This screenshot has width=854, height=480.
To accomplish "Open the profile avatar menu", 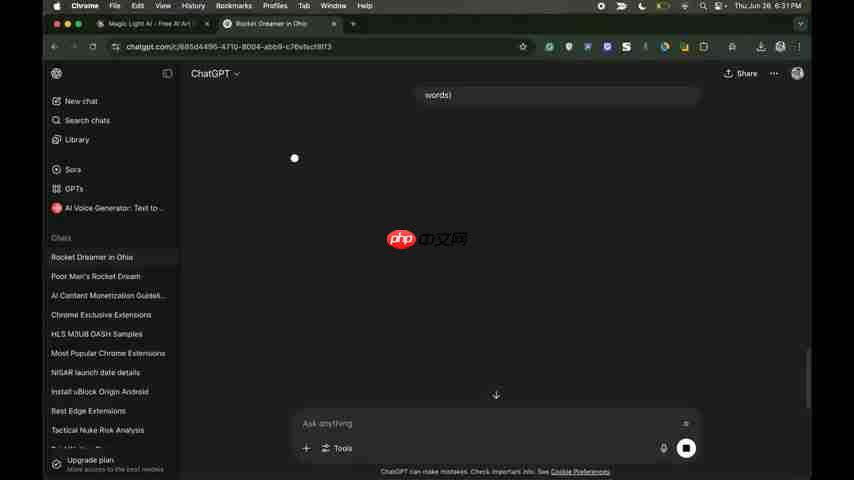I will click(797, 74).
